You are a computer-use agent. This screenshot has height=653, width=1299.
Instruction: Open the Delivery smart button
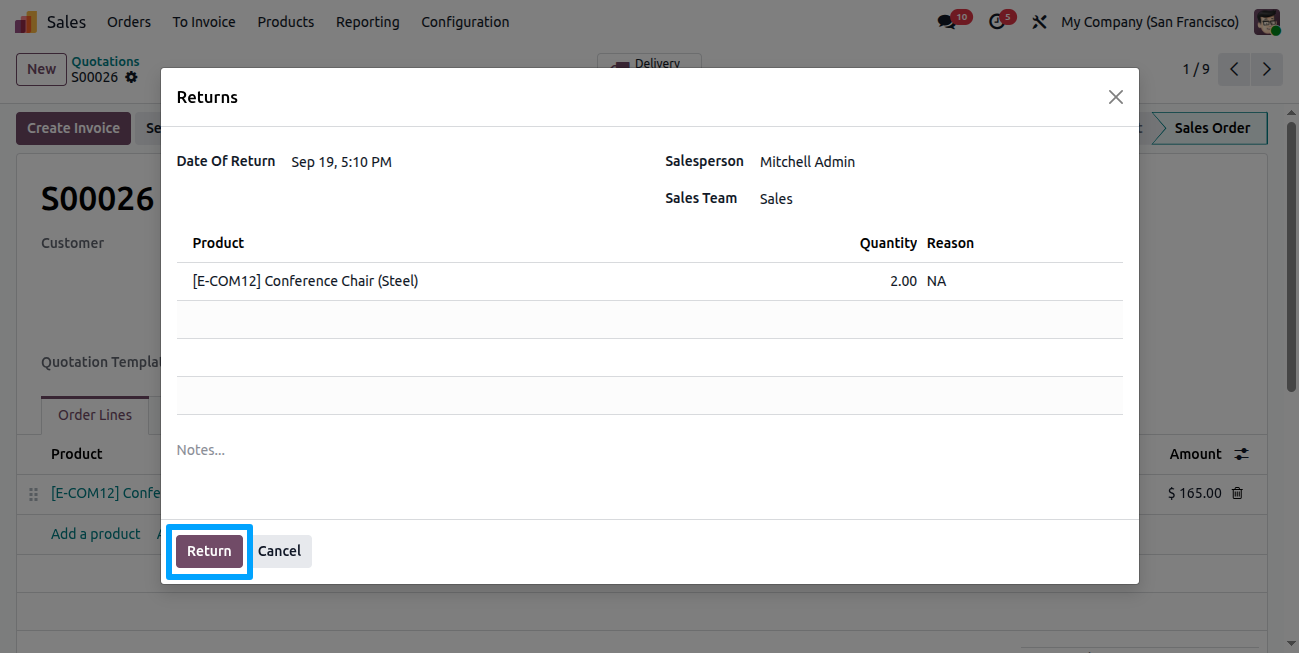[x=649, y=62]
